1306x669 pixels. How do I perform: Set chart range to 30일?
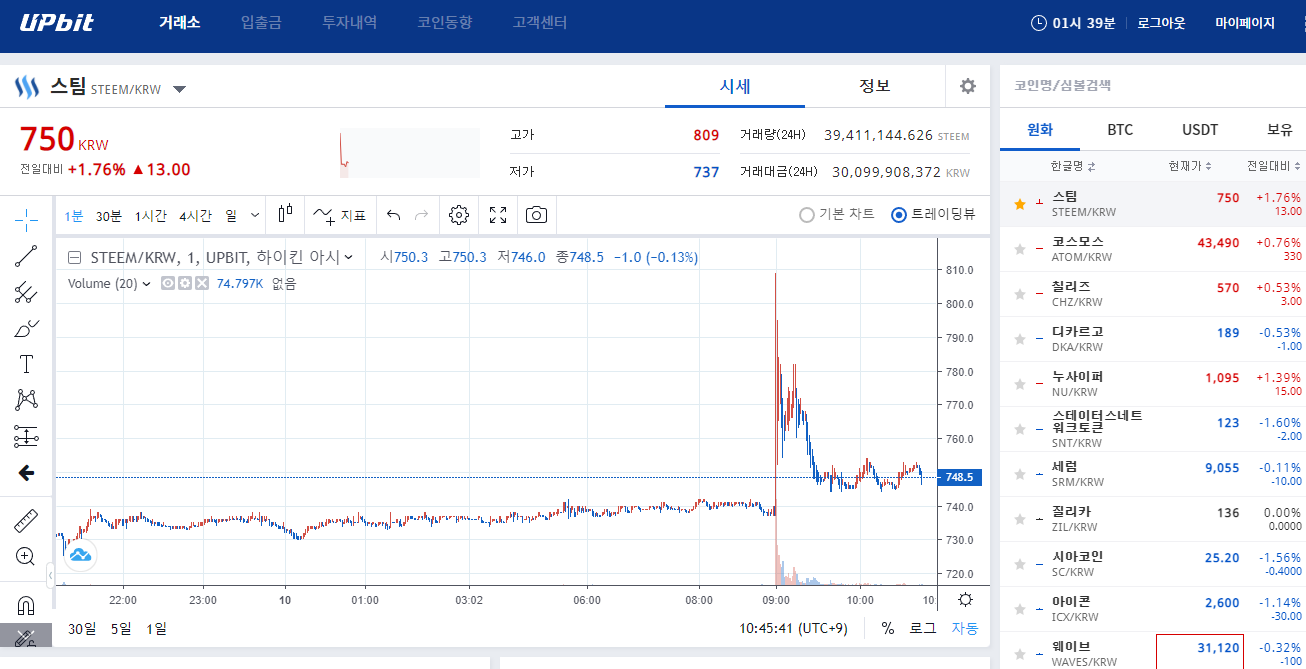83,629
